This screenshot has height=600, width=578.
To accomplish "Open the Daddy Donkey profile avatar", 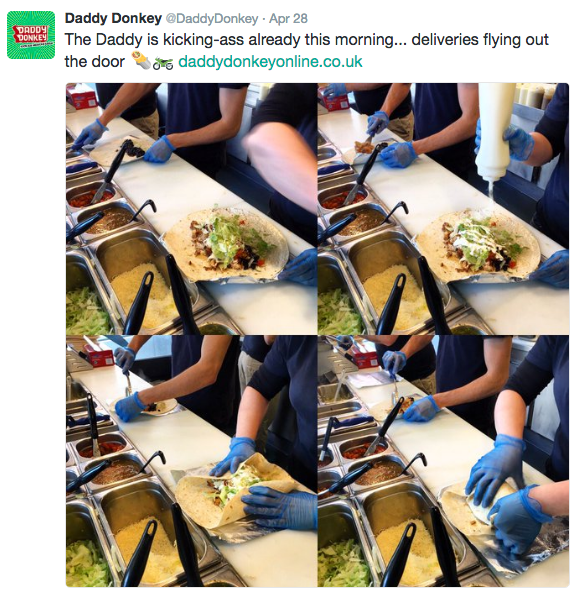I will (x=31, y=35).
